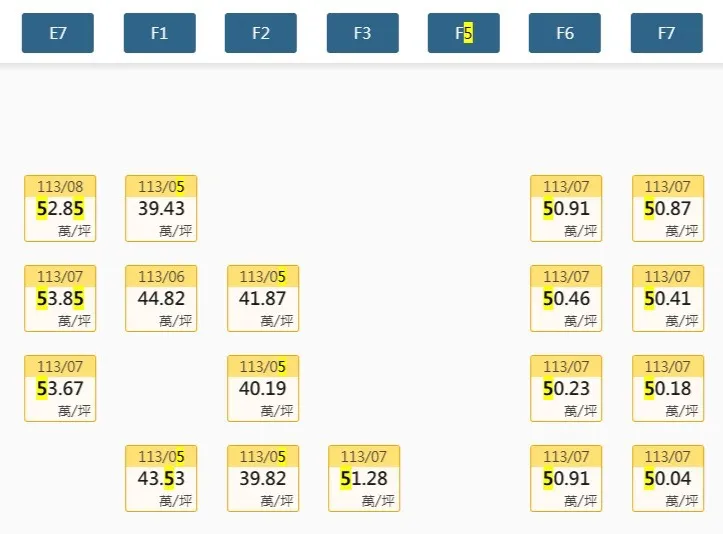Open the F3 column header
Screen dimensions: 723x534
[x=362, y=33]
